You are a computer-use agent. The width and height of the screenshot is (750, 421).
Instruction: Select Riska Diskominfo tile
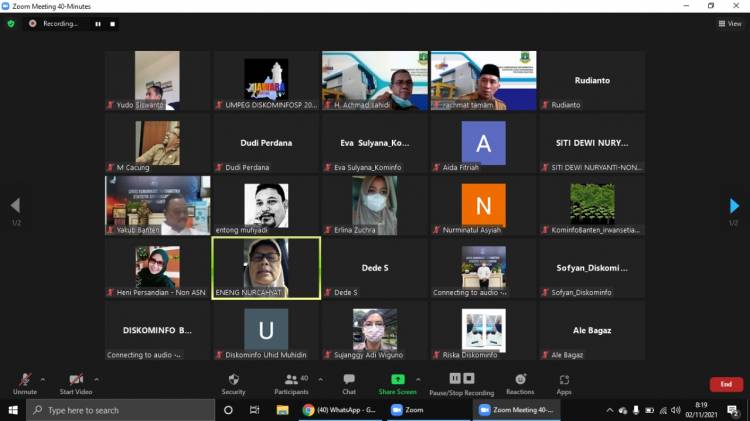point(484,331)
